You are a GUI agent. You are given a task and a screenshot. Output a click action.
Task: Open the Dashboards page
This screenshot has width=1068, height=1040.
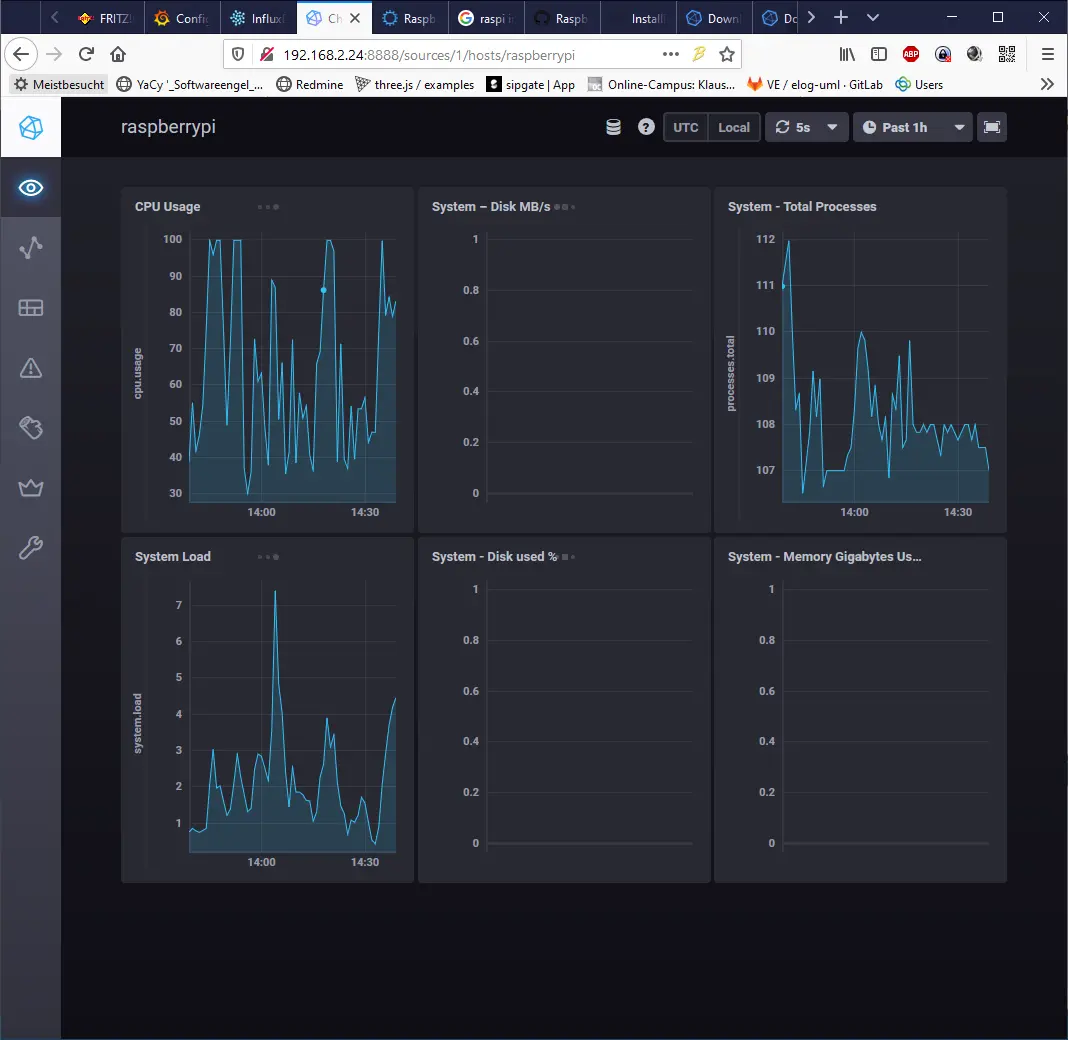[x=30, y=308]
